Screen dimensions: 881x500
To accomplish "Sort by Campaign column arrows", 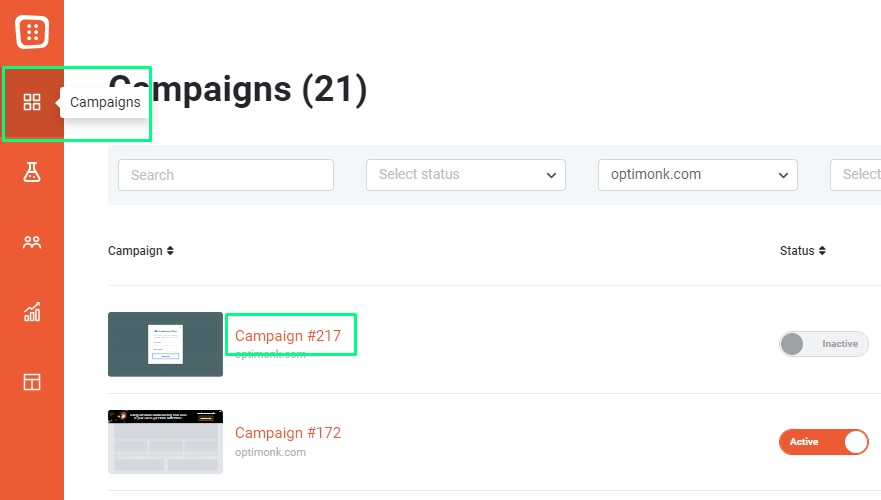I will 170,251.
